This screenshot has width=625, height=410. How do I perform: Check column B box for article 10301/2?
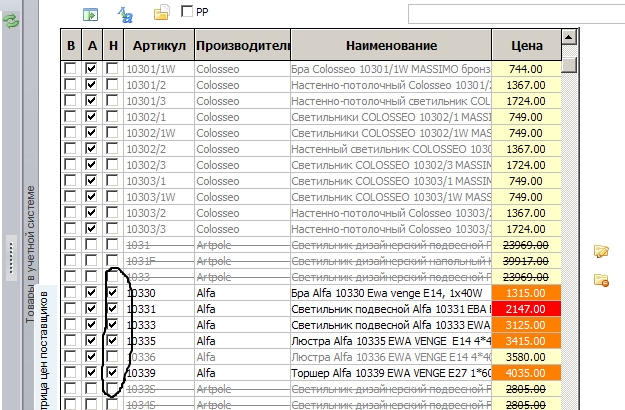coord(70,84)
